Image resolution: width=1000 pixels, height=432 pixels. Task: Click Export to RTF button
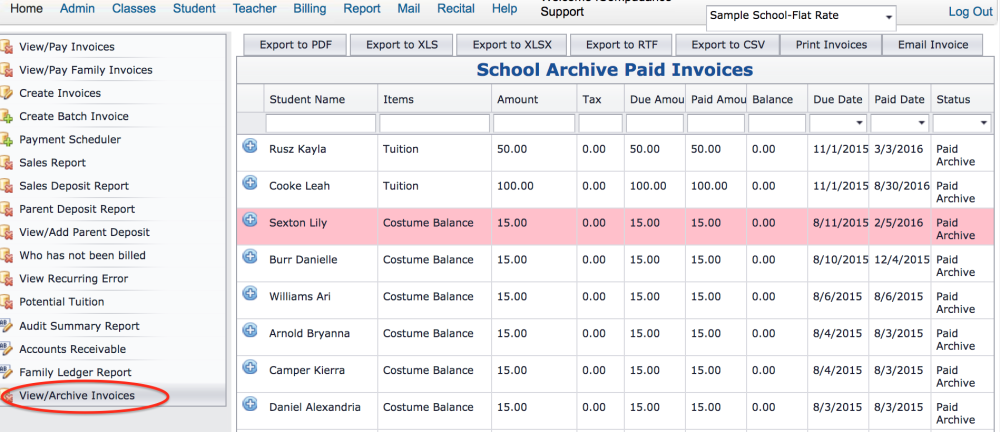(621, 45)
